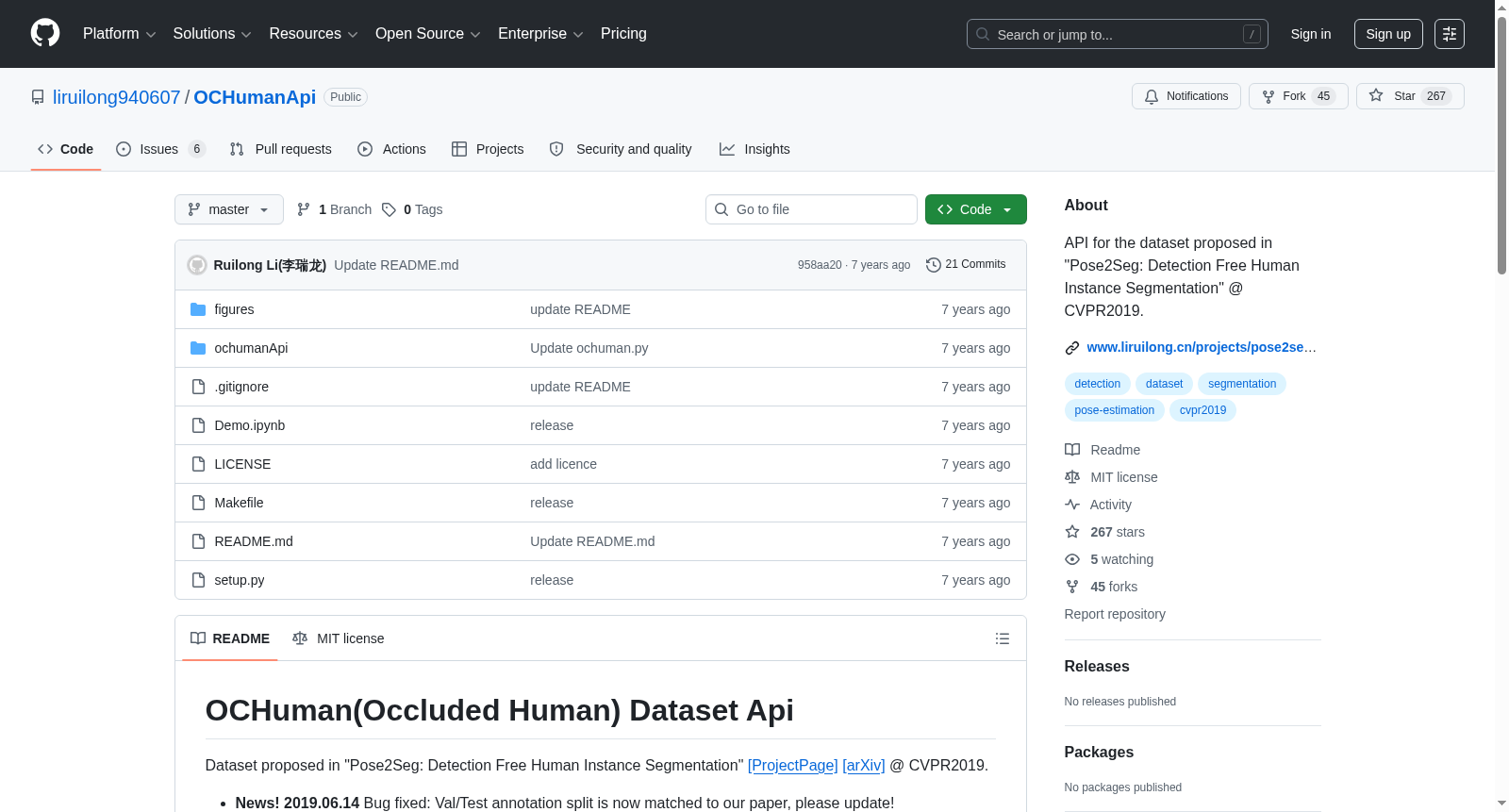Click the book icon next to Readme
Screen dimensions: 1509x812
[x=1072, y=450]
